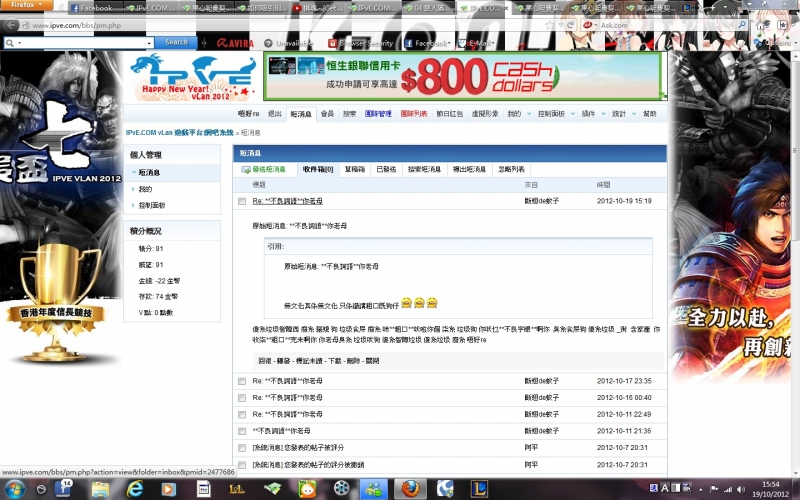Click the Avira logo in the toolbar
This screenshot has height=500, width=800.
pos(230,43)
